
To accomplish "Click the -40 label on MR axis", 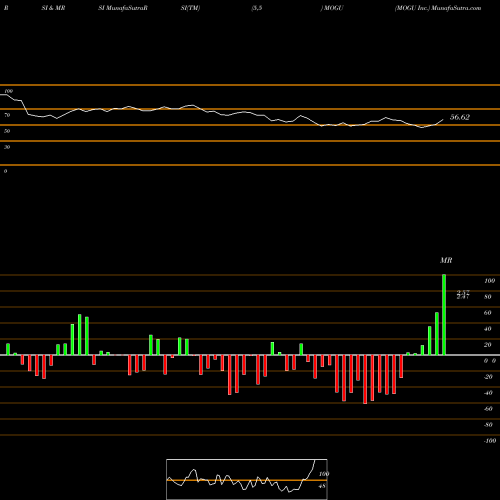I will (488, 393).
